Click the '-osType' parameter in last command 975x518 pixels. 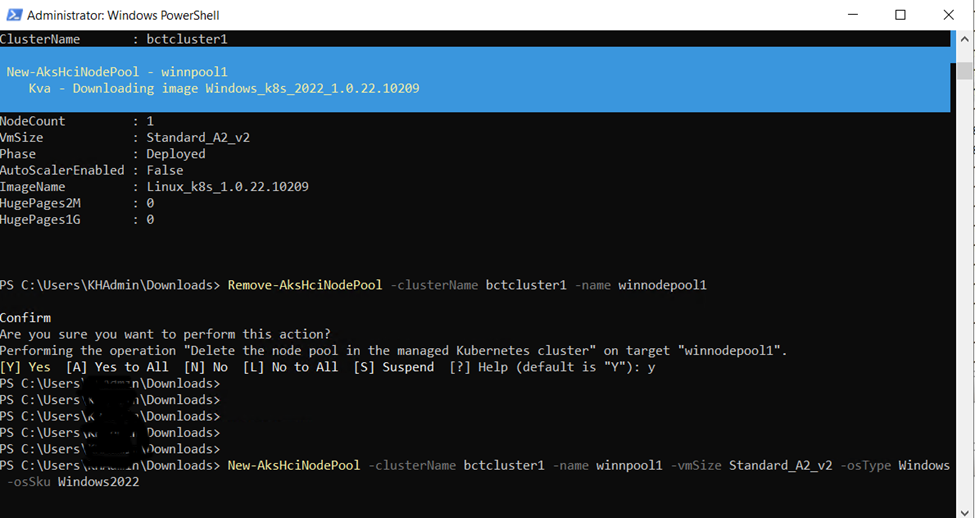[866, 465]
